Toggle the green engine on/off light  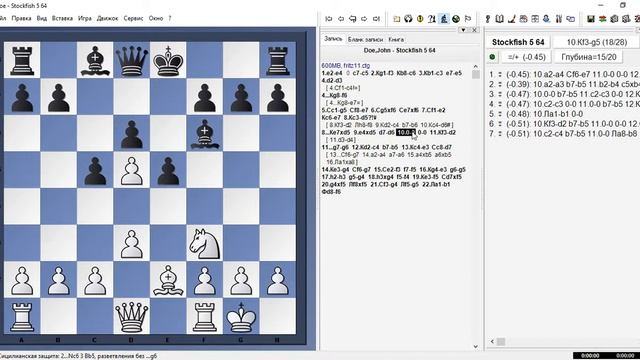pos(492,57)
